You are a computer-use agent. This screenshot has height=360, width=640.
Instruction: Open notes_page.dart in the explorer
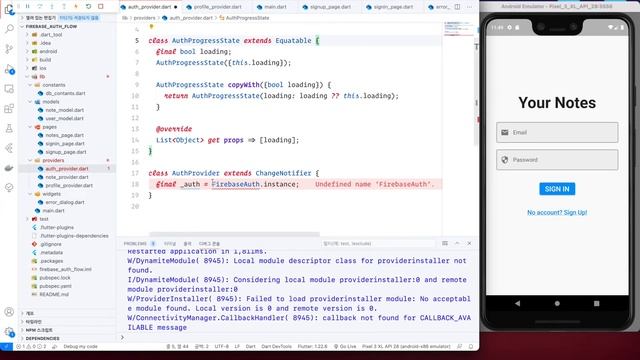pyautogui.click(x=64, y=135)
